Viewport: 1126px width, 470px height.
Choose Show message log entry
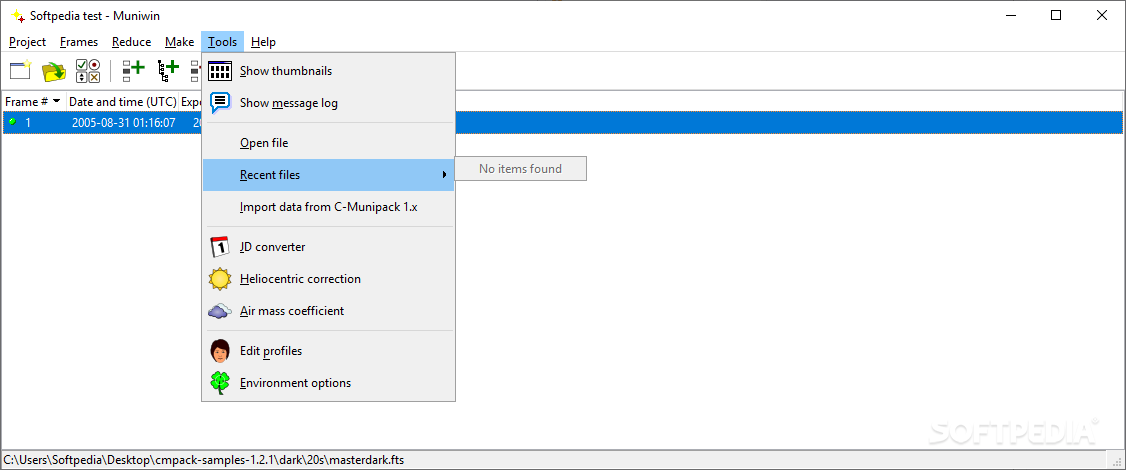[x=328, y=103]
